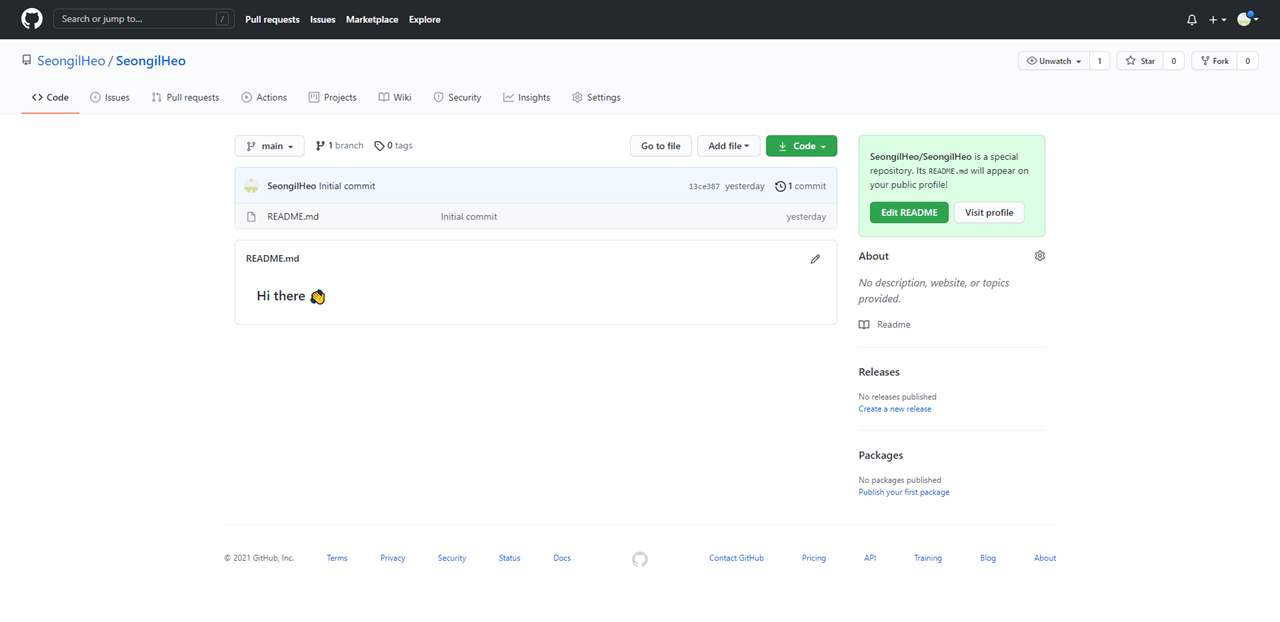Open Contact GitHub footer link
This screenshot has width=1280, height=622.
(737, 558)
